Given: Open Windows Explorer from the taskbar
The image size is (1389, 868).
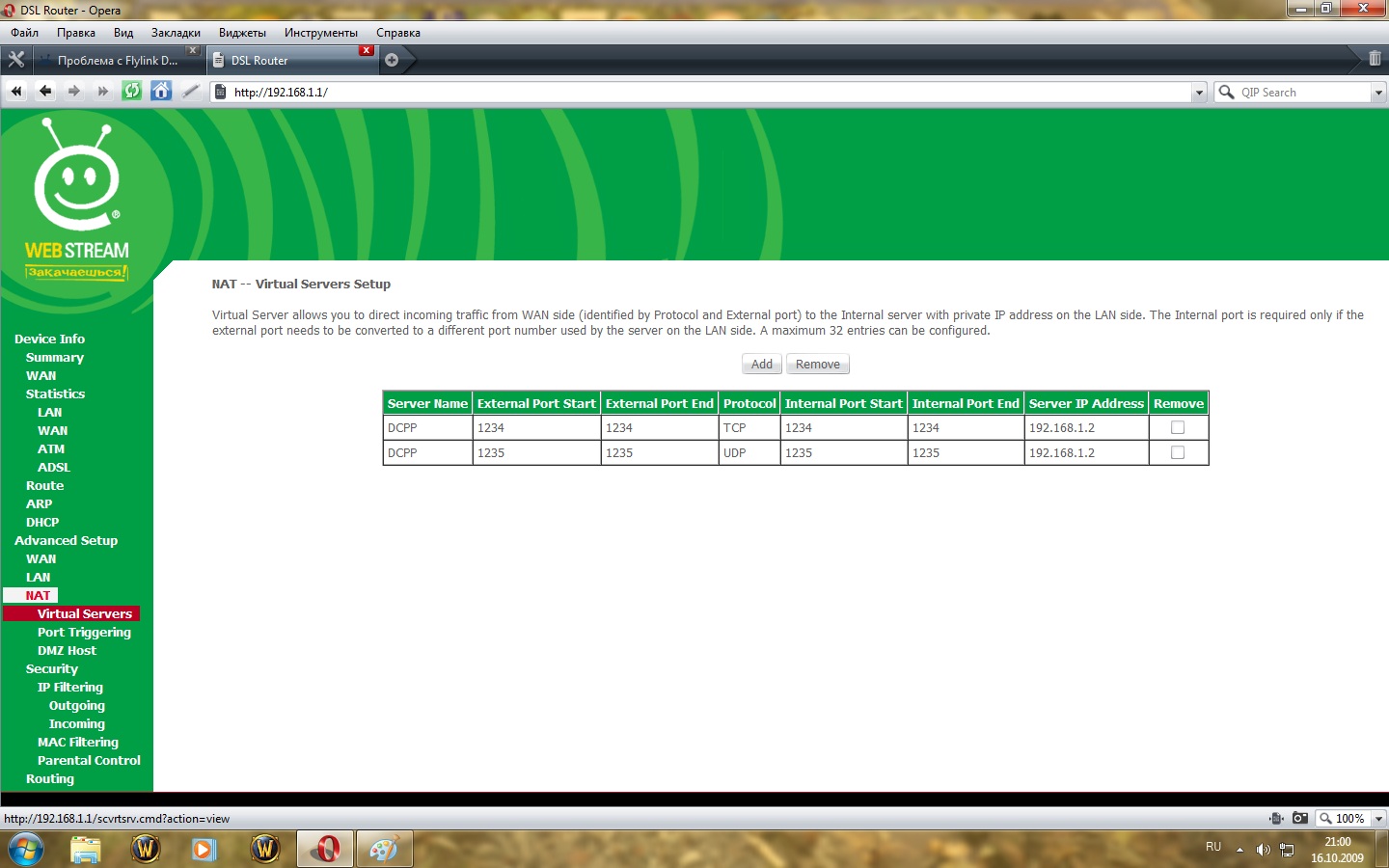Looking at the screenshot, I should click(x=85, y=850).
